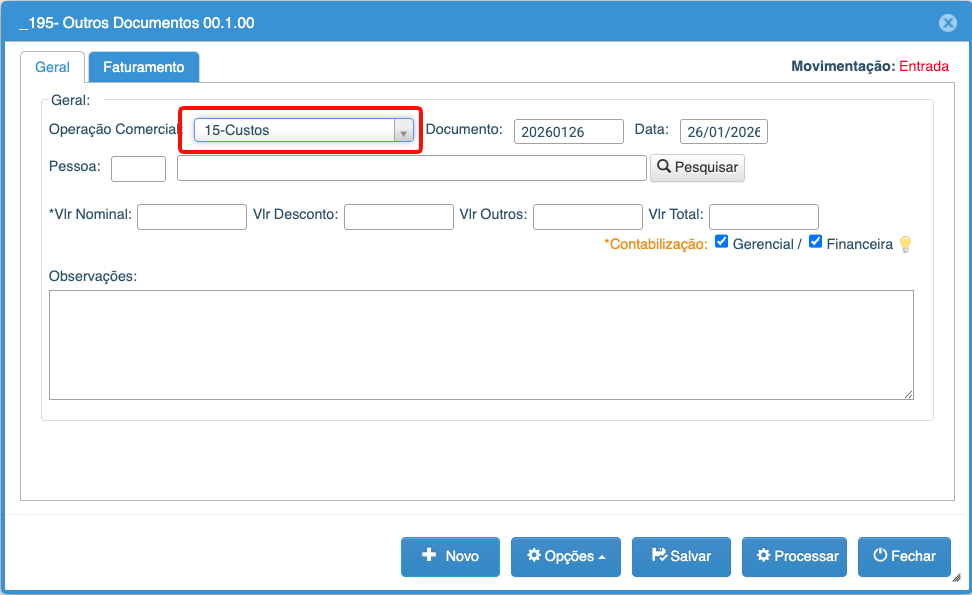Uncheck the Gerencial checkbox

[722, 242]
